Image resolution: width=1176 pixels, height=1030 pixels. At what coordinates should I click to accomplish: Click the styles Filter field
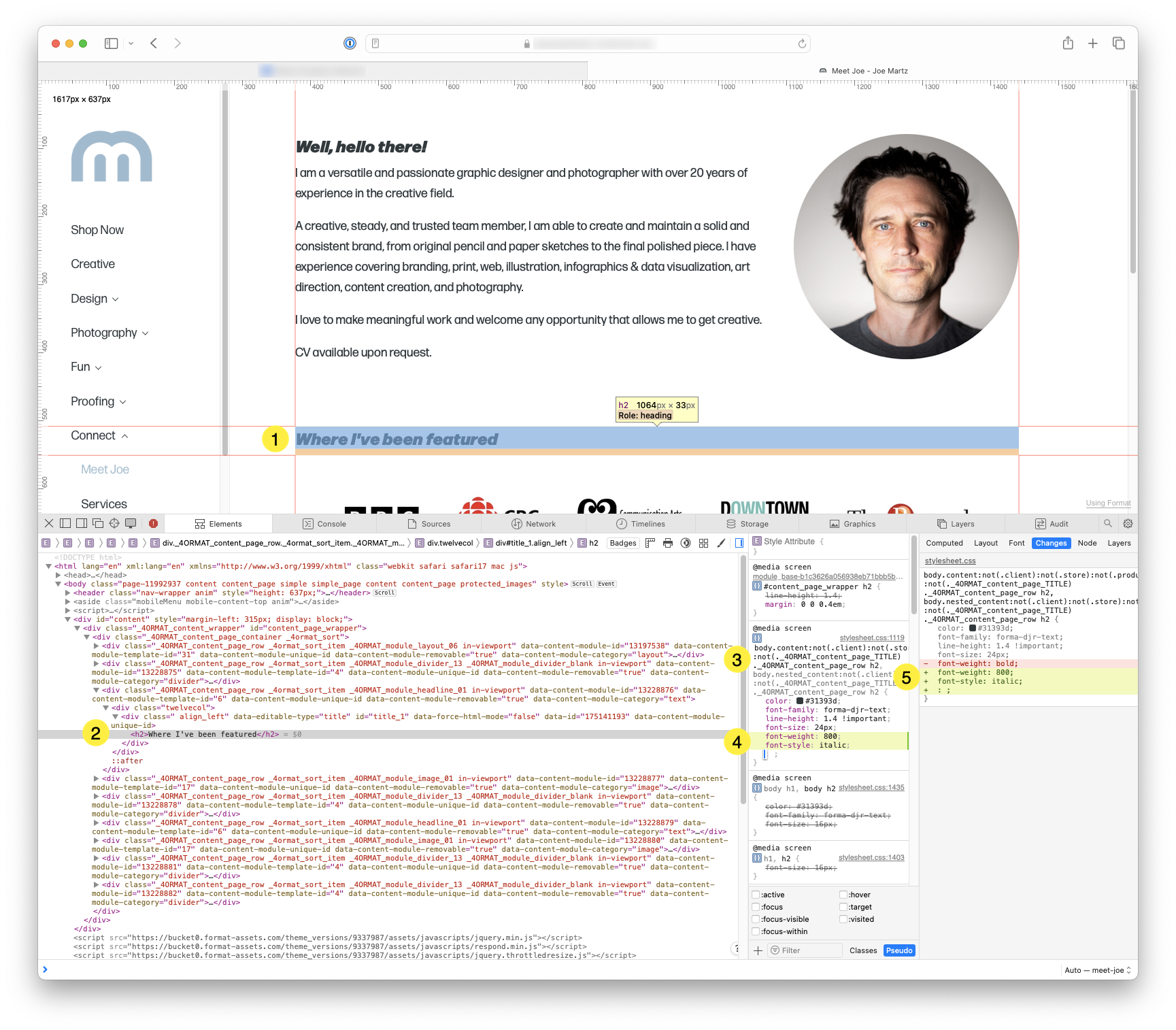tap(805, 950)
